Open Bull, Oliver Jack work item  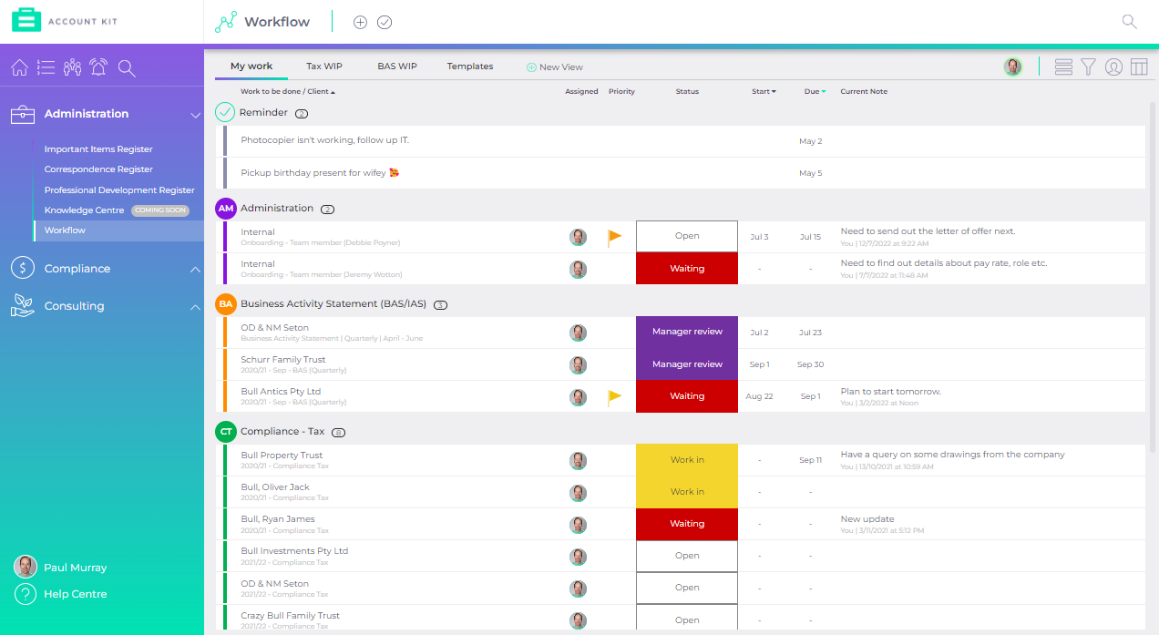275,487
